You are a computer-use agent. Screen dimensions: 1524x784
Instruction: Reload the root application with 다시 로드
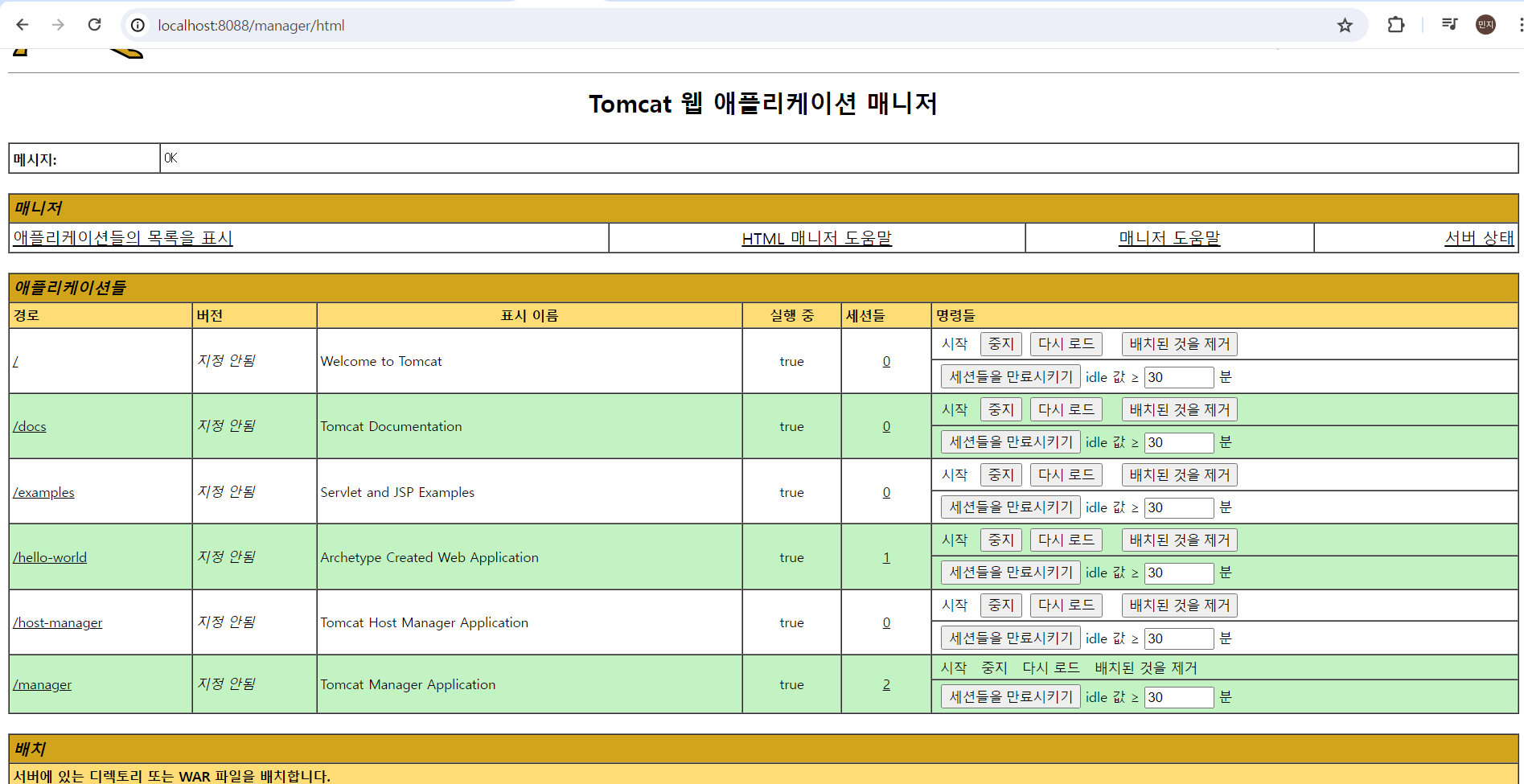(1066, 344)
